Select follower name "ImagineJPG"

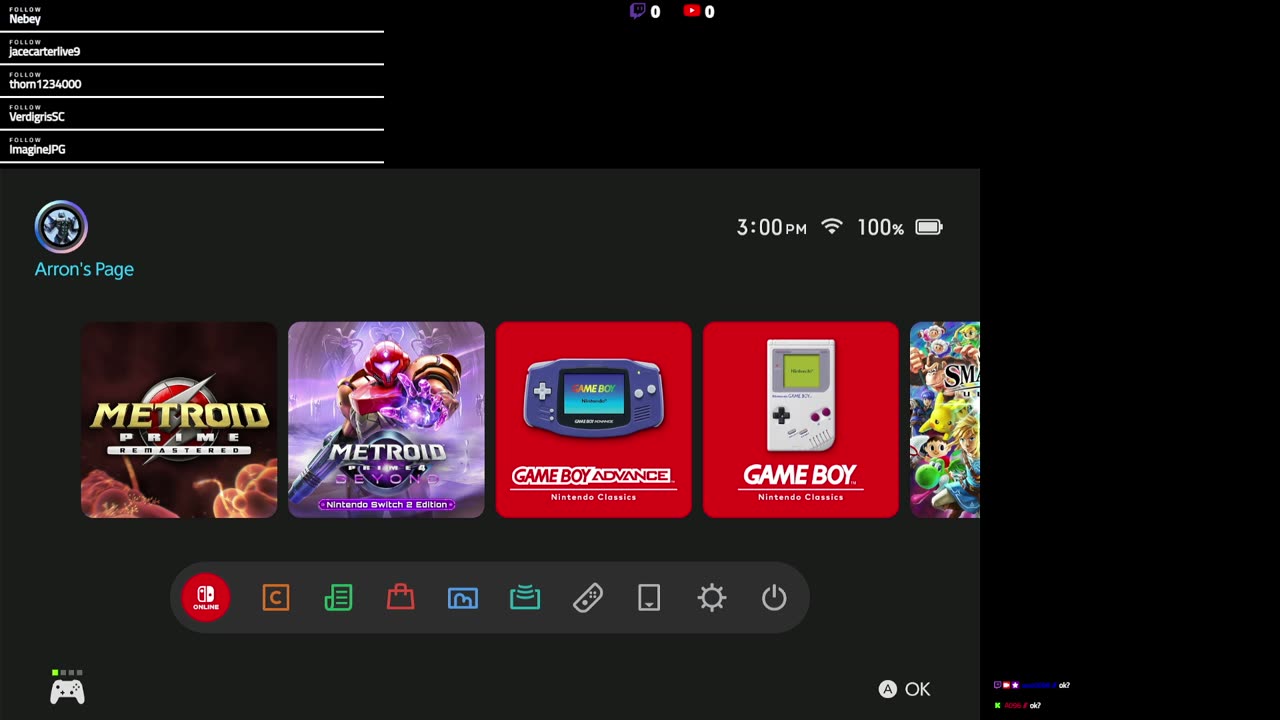tap(38, 149)
